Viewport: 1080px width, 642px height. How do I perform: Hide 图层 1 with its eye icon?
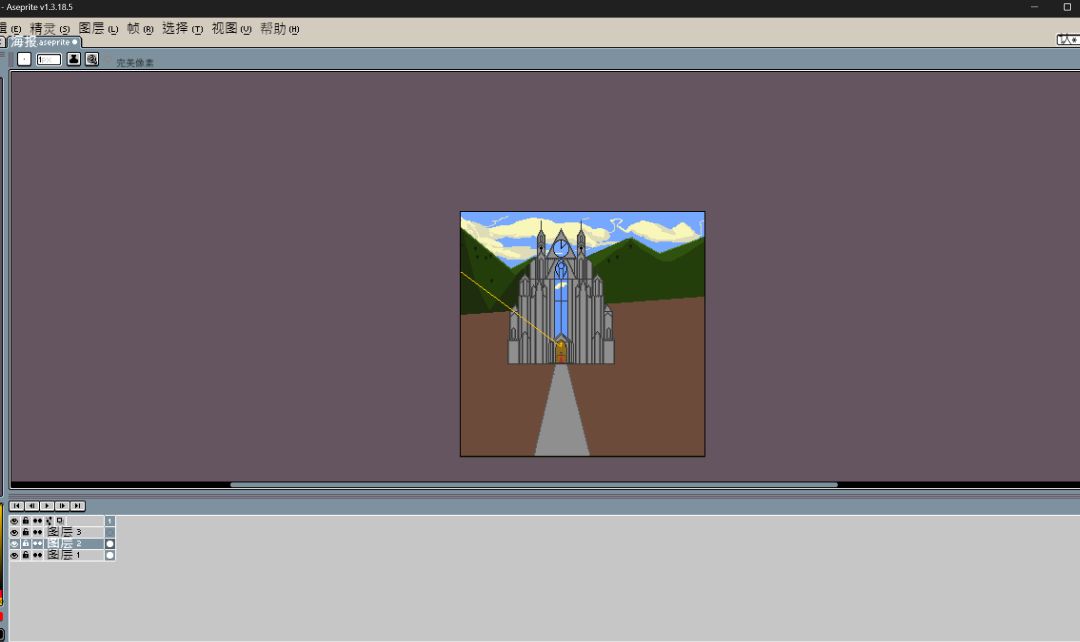point(14,555)
